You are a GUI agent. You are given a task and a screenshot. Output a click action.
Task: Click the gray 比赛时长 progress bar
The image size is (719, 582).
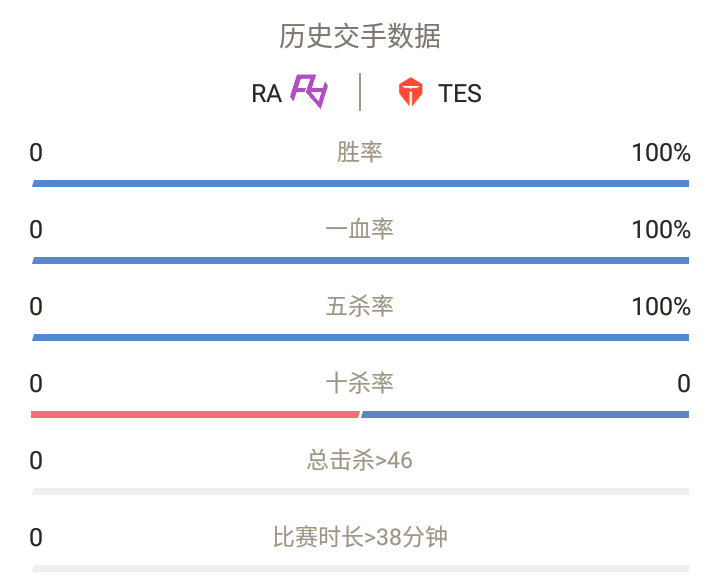coord(360,569)
